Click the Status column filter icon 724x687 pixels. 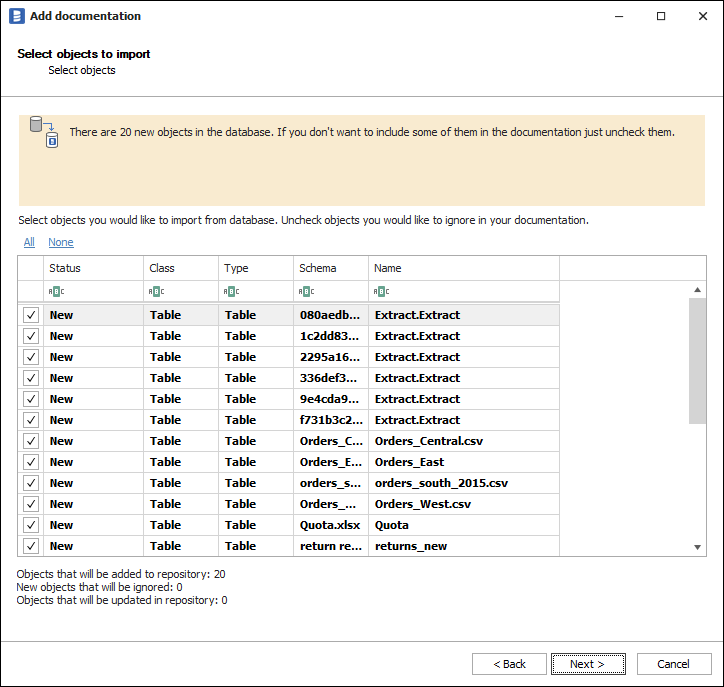pyautogui.click(x=56, y=292)
